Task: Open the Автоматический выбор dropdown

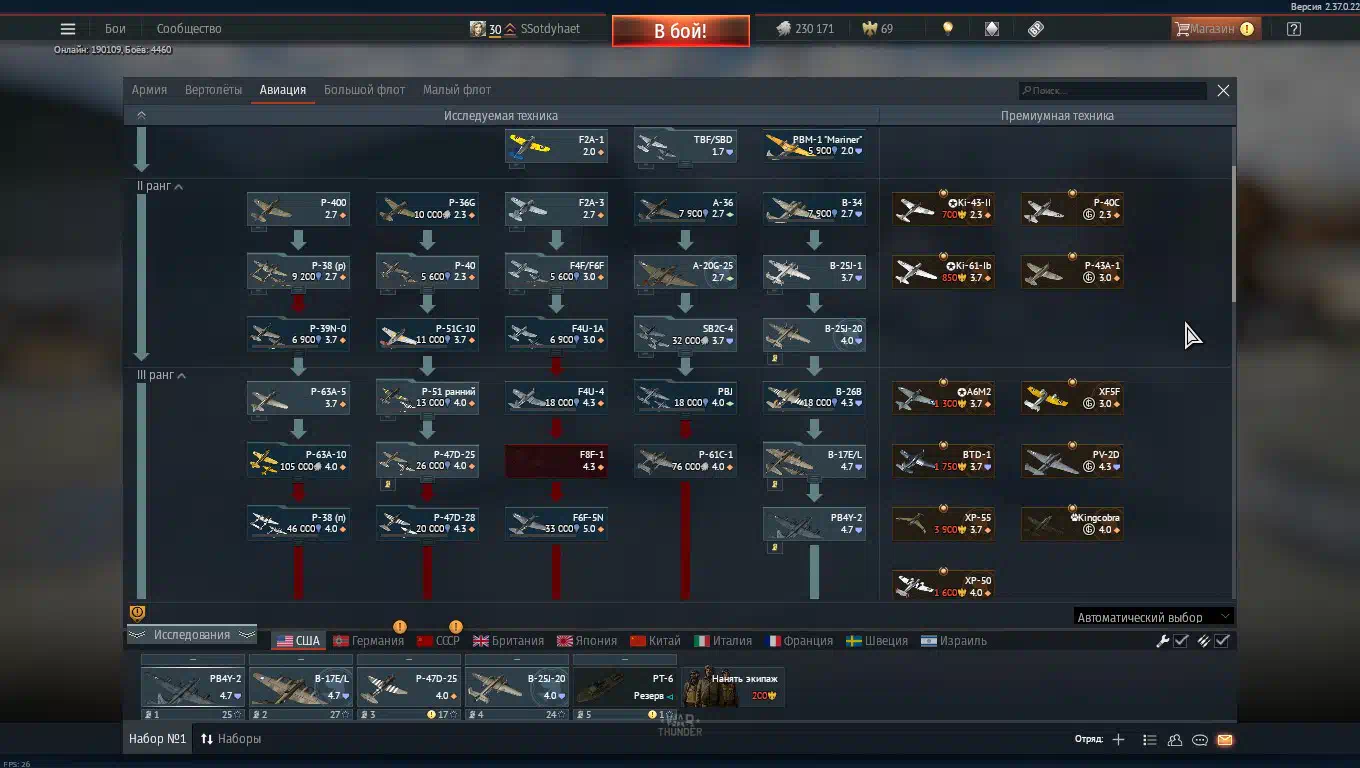Action: tap(1153, 617)
